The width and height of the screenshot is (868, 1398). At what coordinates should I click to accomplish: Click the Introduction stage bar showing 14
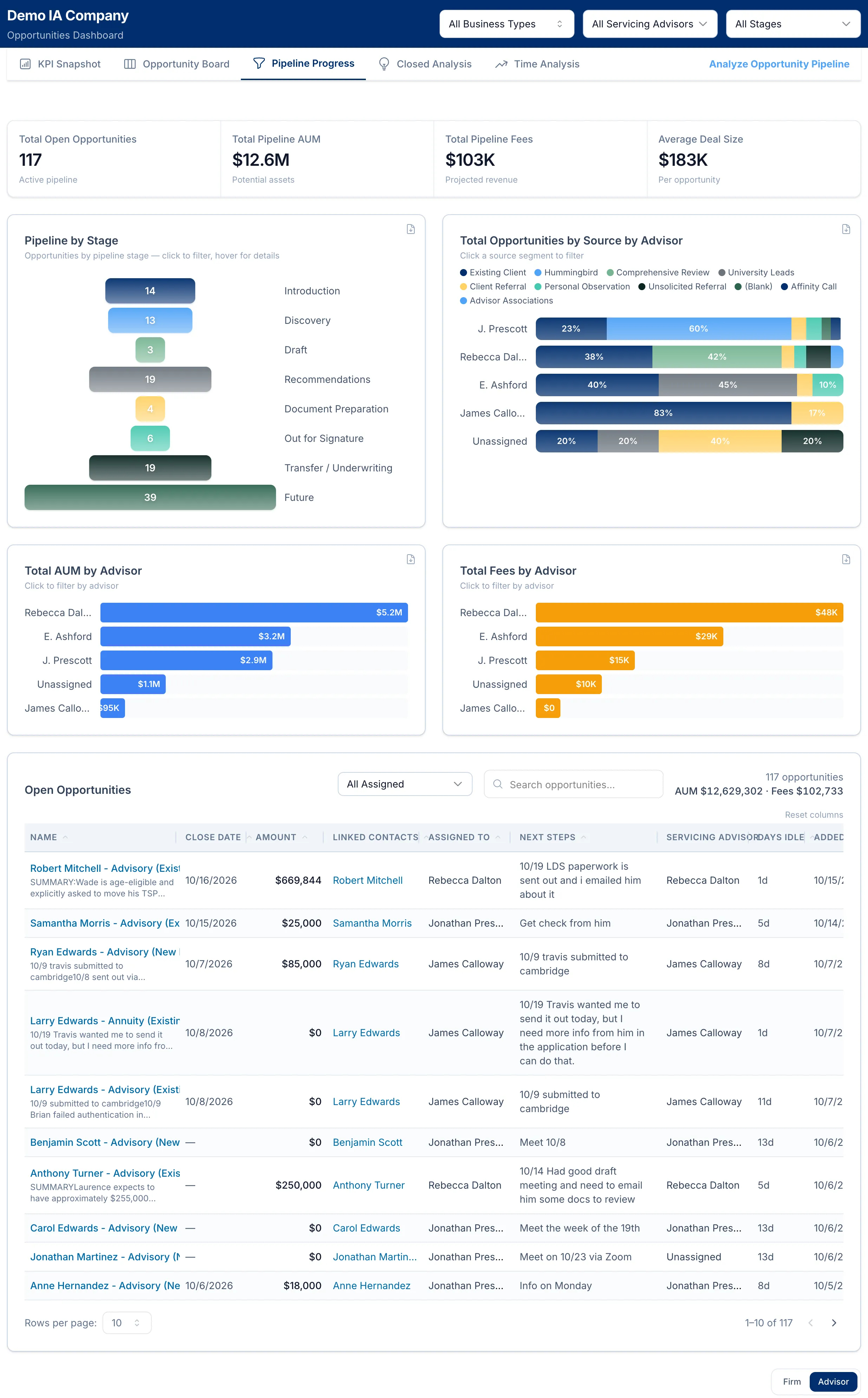coord(150,291)
